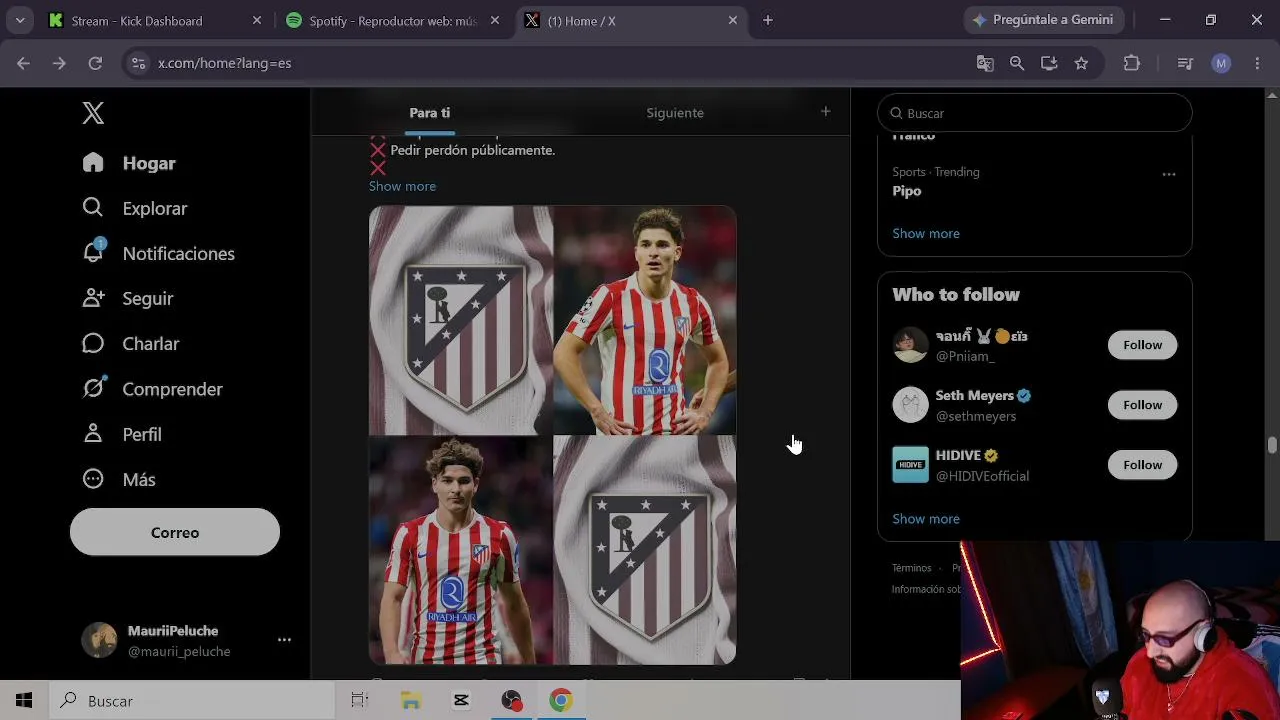
Task: Click the Pregúntale a Gemini button
Action: coord(1045,20)
